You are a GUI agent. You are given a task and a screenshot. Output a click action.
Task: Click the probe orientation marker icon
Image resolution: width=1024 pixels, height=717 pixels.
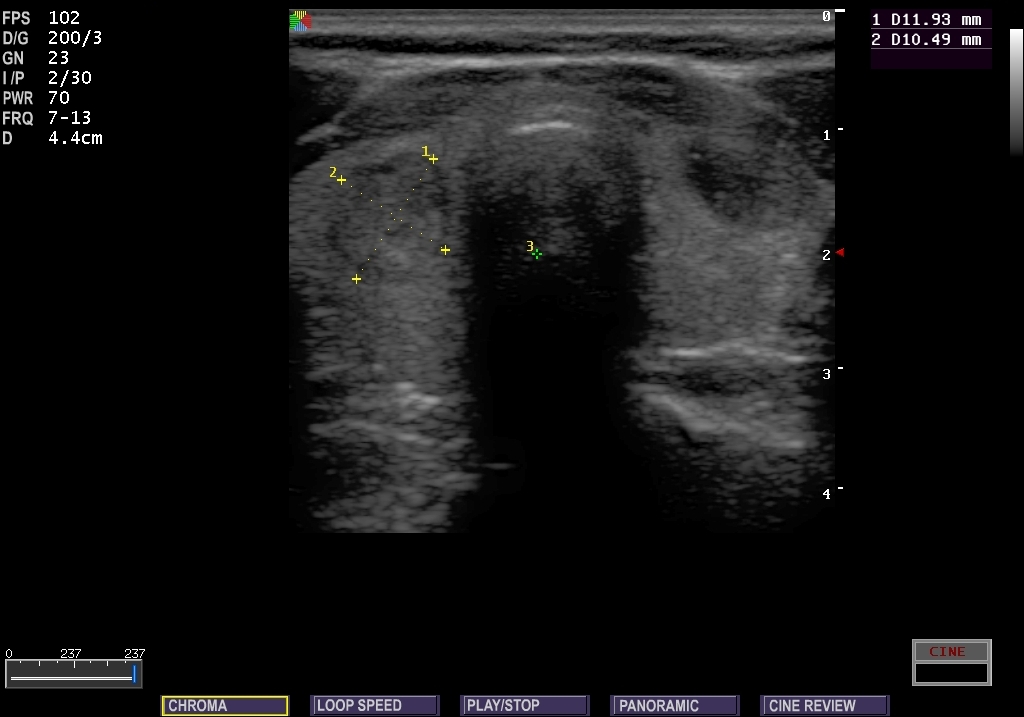(300, 21)
